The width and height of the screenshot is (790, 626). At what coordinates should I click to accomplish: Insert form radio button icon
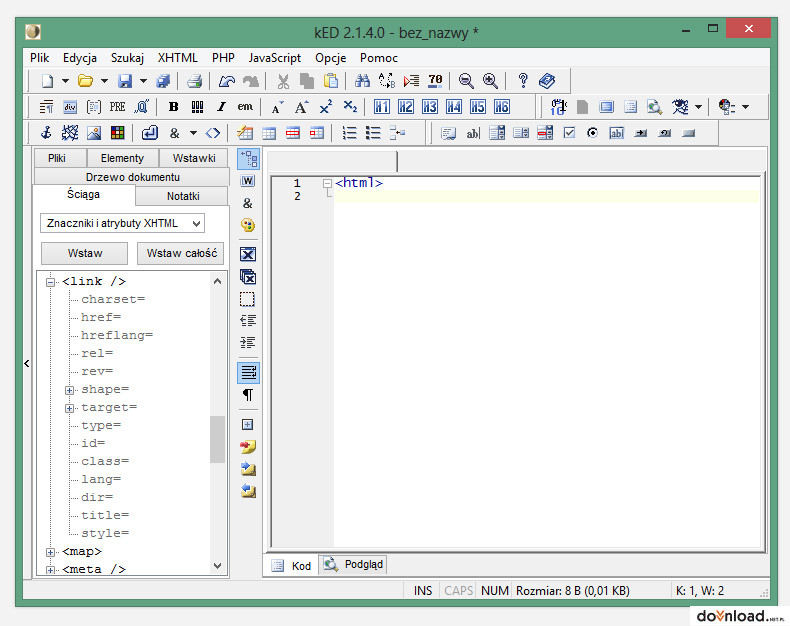[592, 133]
